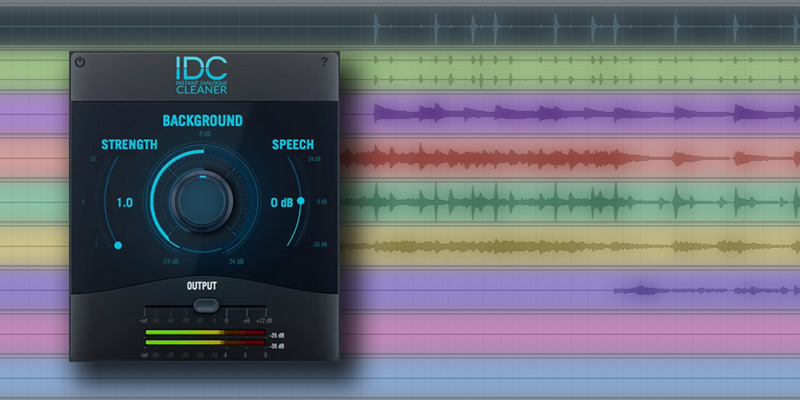Click the large Background center knob
800x400 pixels.
tap(202, 200)
